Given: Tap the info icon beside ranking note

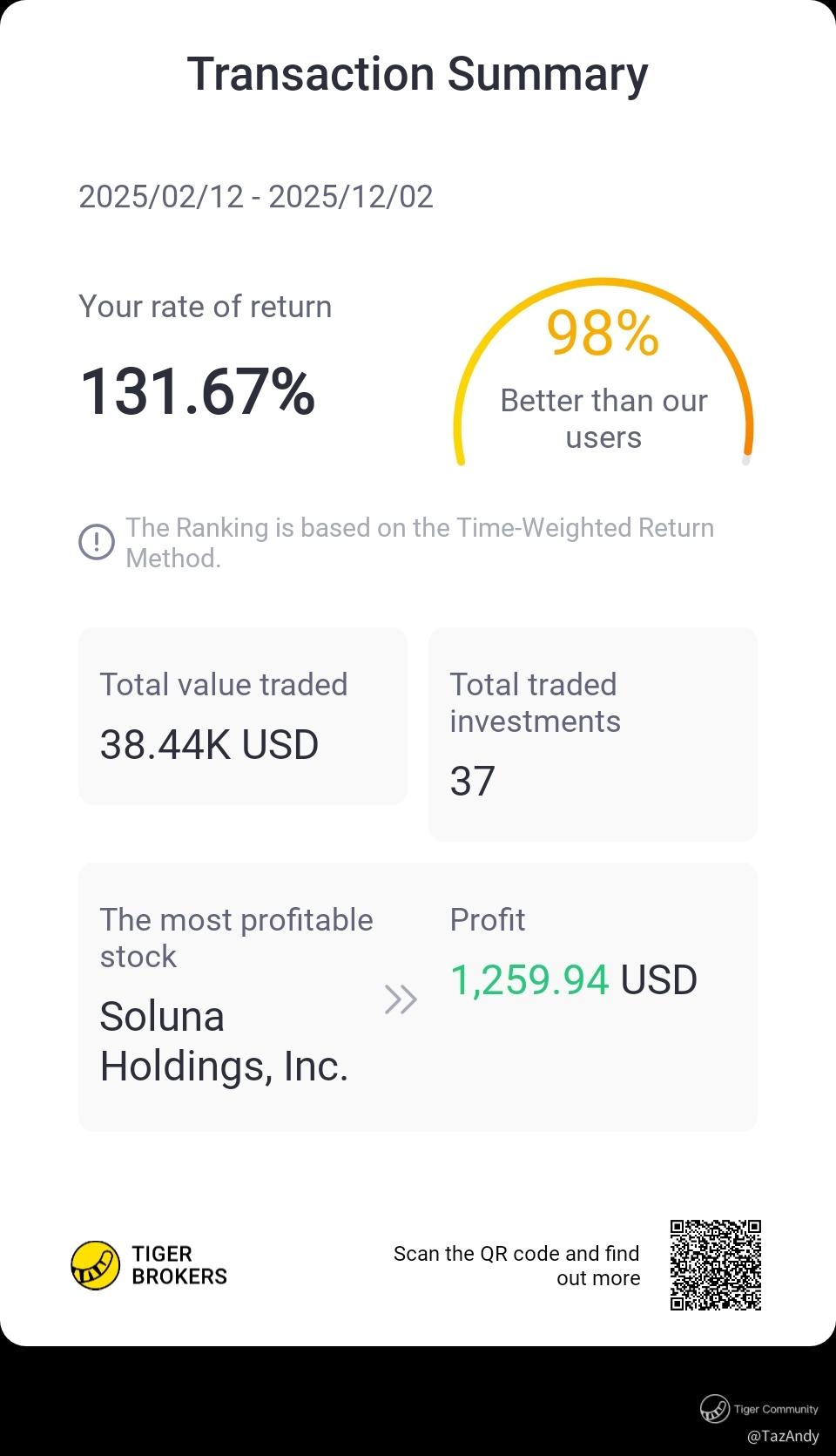Looking at the screenshot, I should click(97, 542).
